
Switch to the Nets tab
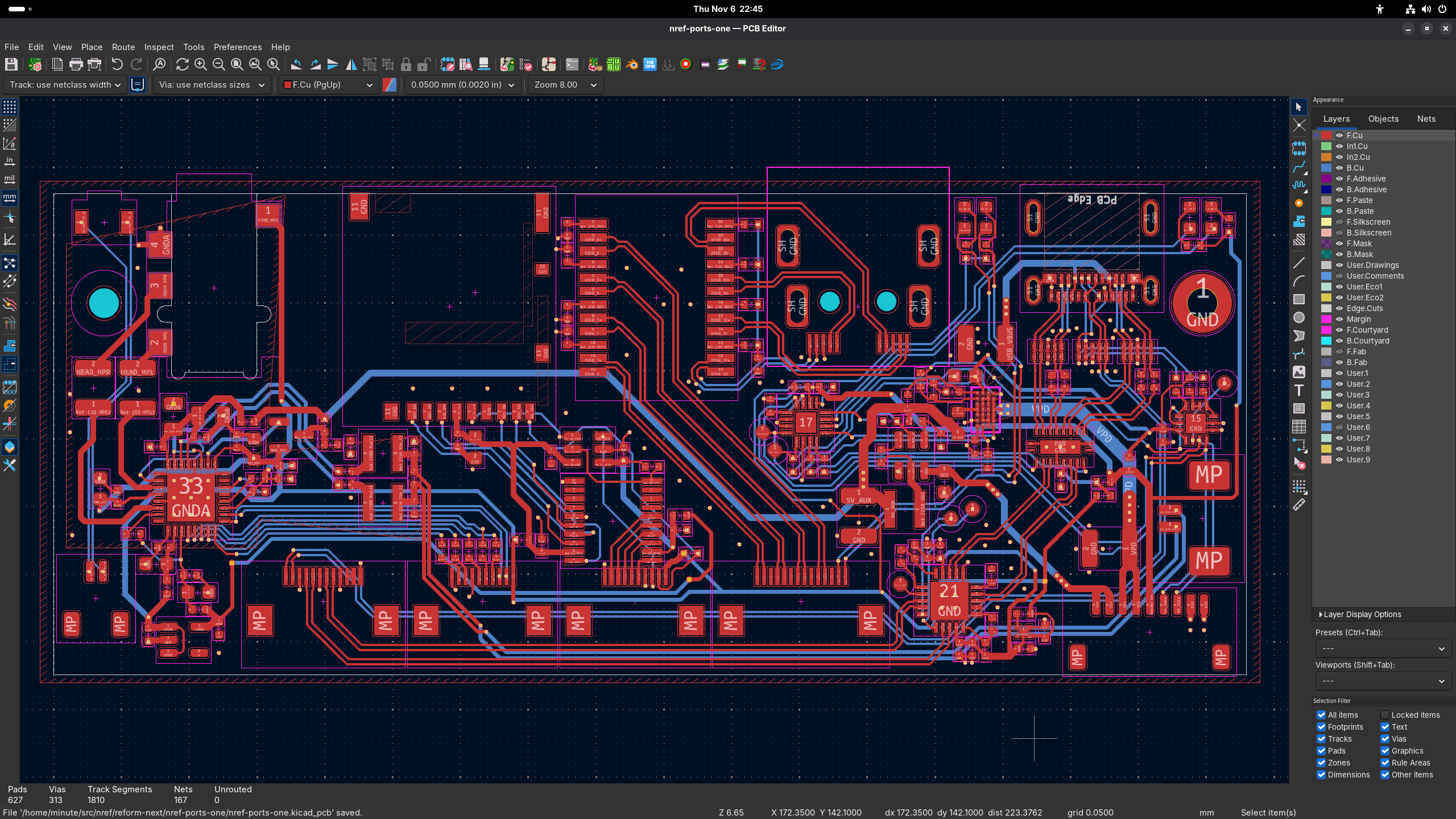tap(1426, 119)
